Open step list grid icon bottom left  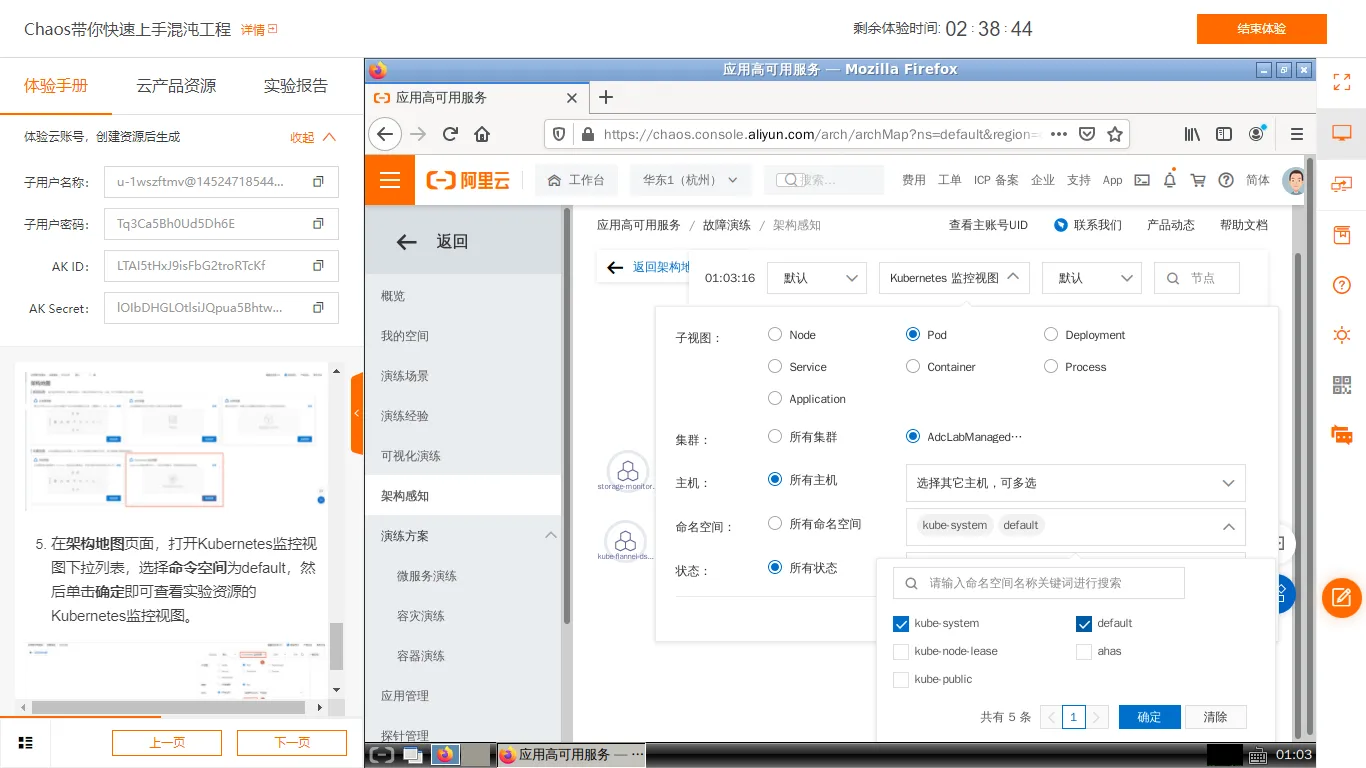[x=26, y=743]
